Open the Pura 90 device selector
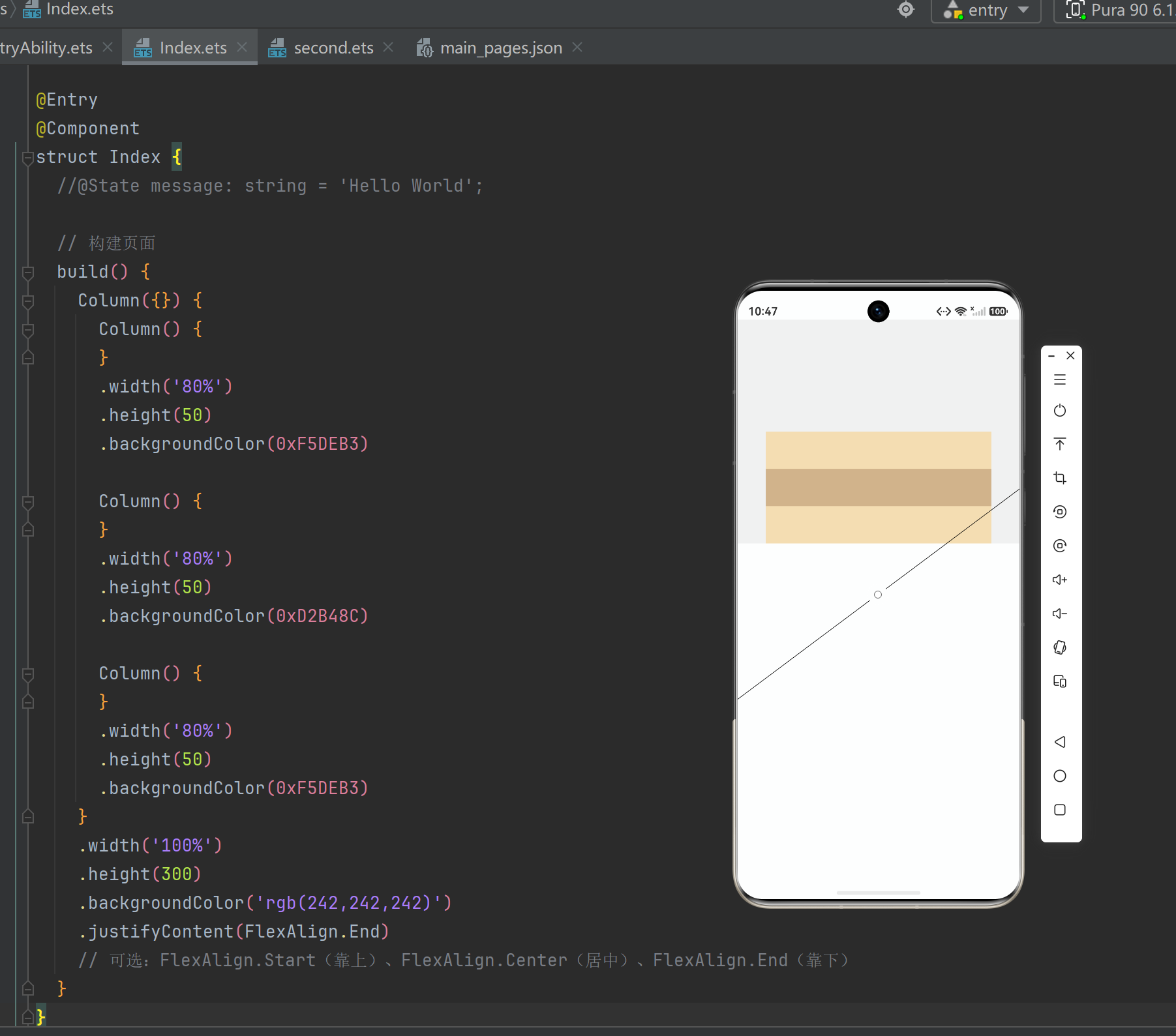This screenshot has width=1176, height=1036. [1115, 10]
